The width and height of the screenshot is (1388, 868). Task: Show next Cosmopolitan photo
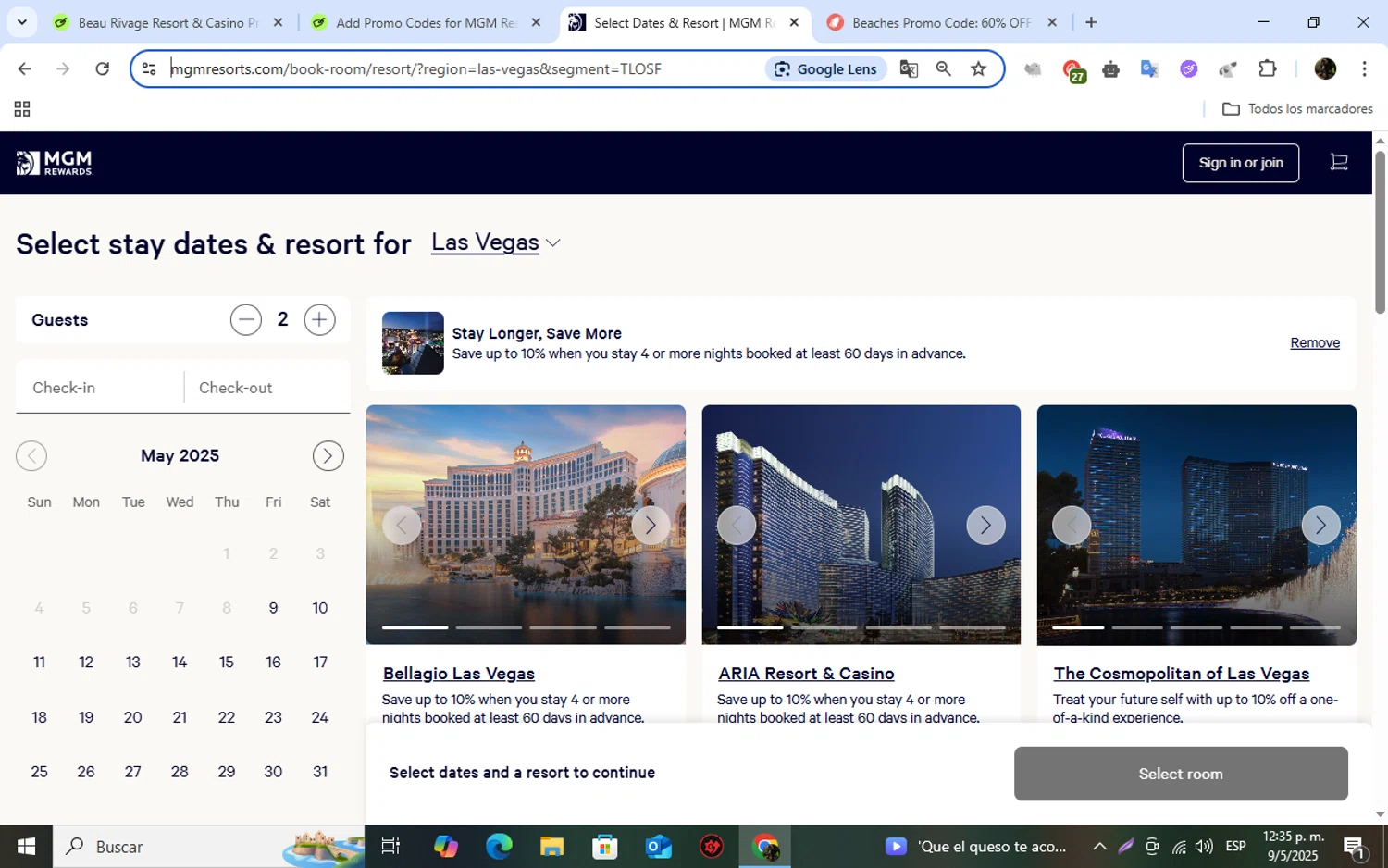pyautogui.click(x=1320, y=526)
